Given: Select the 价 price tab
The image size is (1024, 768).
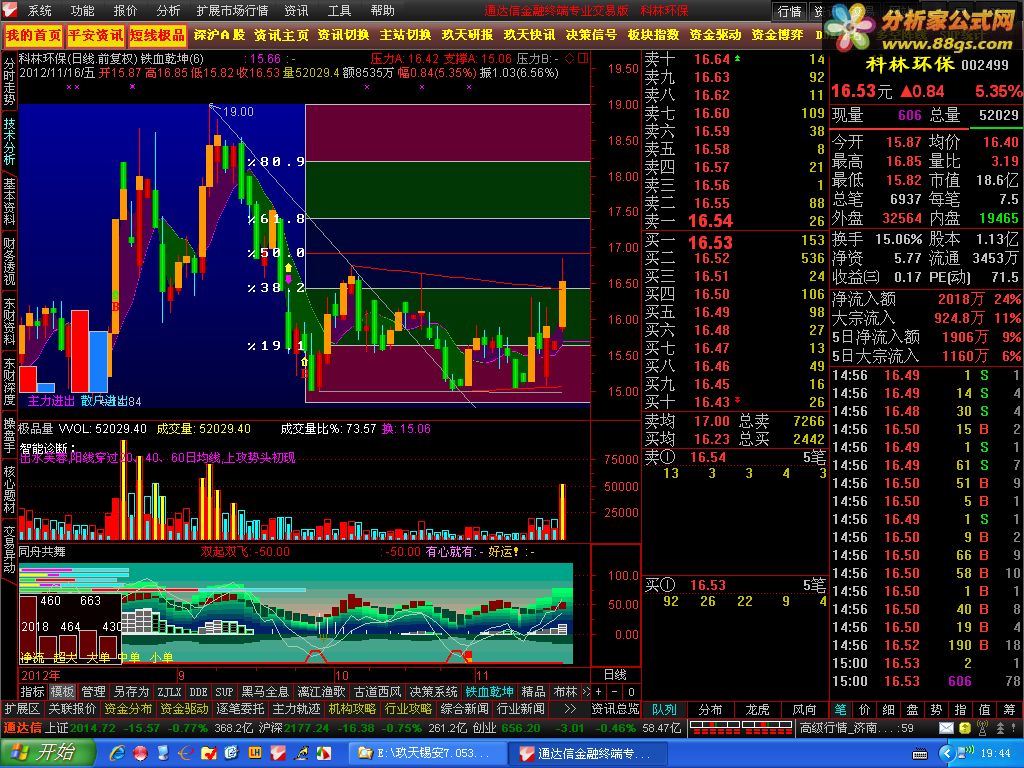Looking at the screenshot, I should (x=865, y=709).
